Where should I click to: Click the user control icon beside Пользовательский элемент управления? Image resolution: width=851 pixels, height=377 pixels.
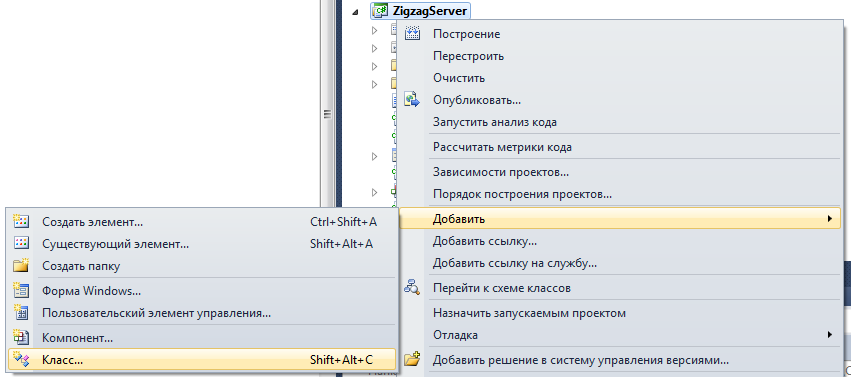[21, 313]
